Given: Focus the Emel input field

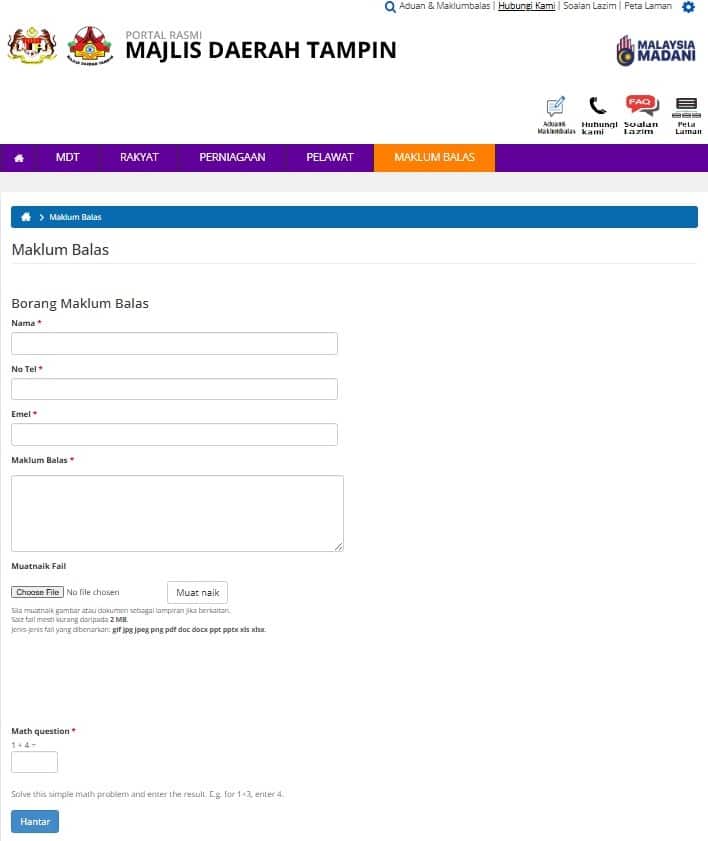Looking at the screenshot, I should click(174, 434).
